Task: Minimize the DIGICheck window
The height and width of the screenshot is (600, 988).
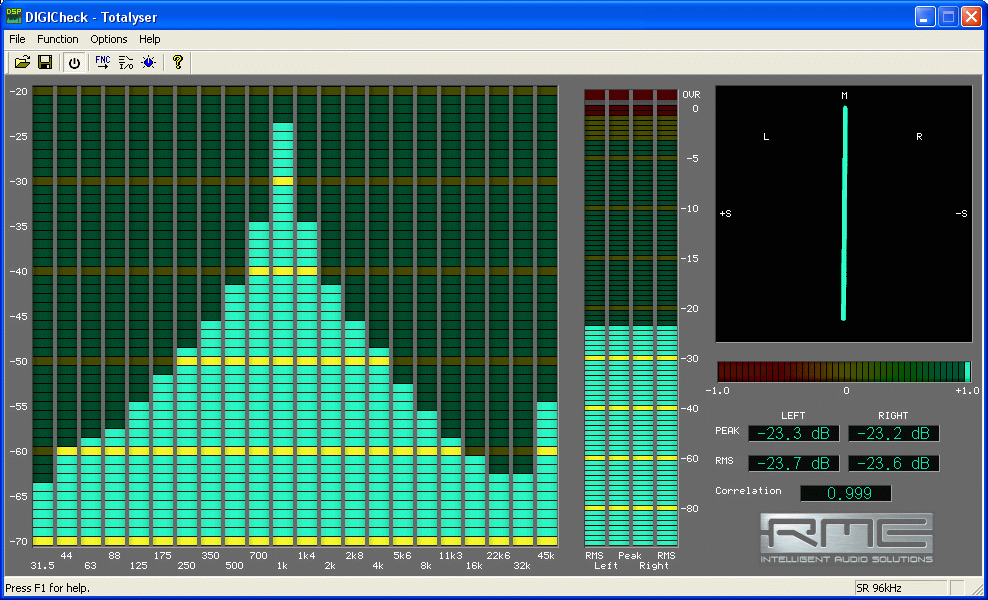Action: point(925,16)
